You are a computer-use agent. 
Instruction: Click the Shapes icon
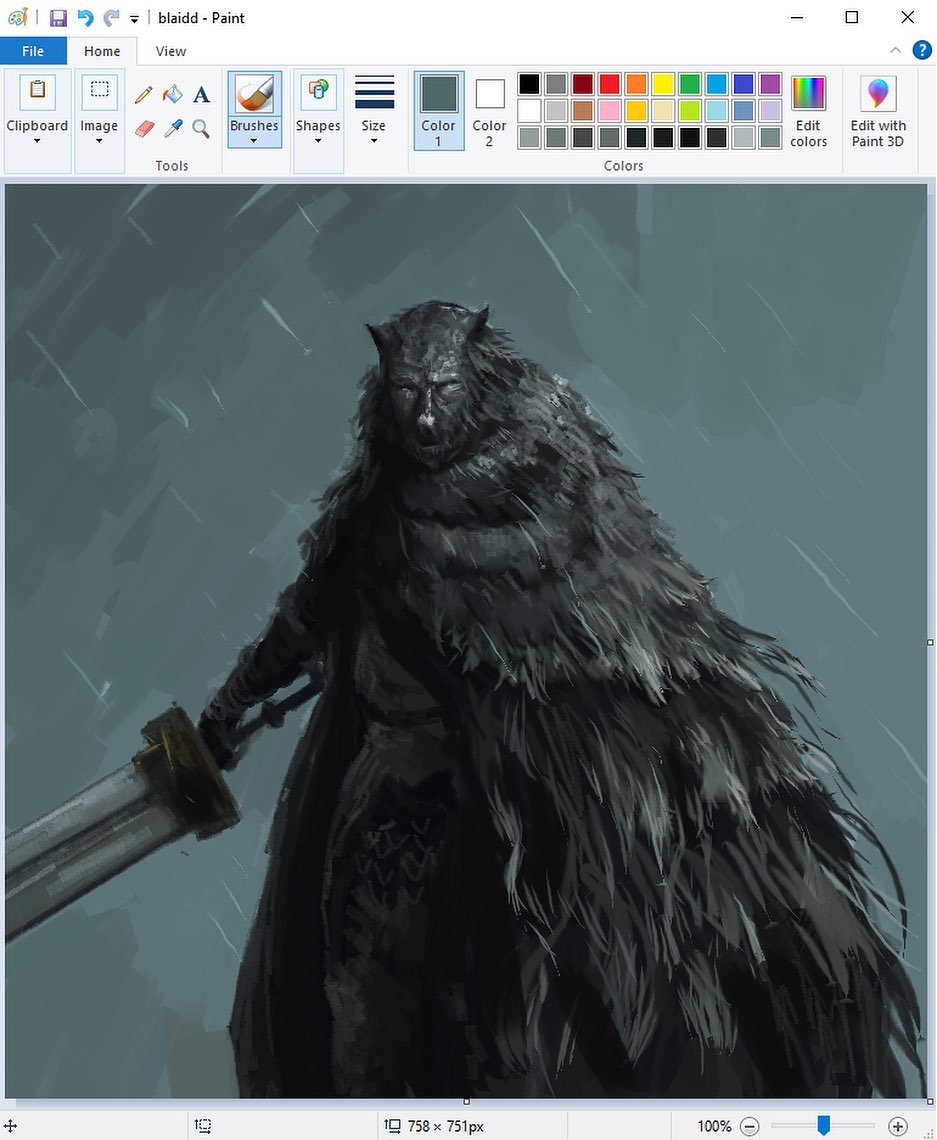point(318,90)
